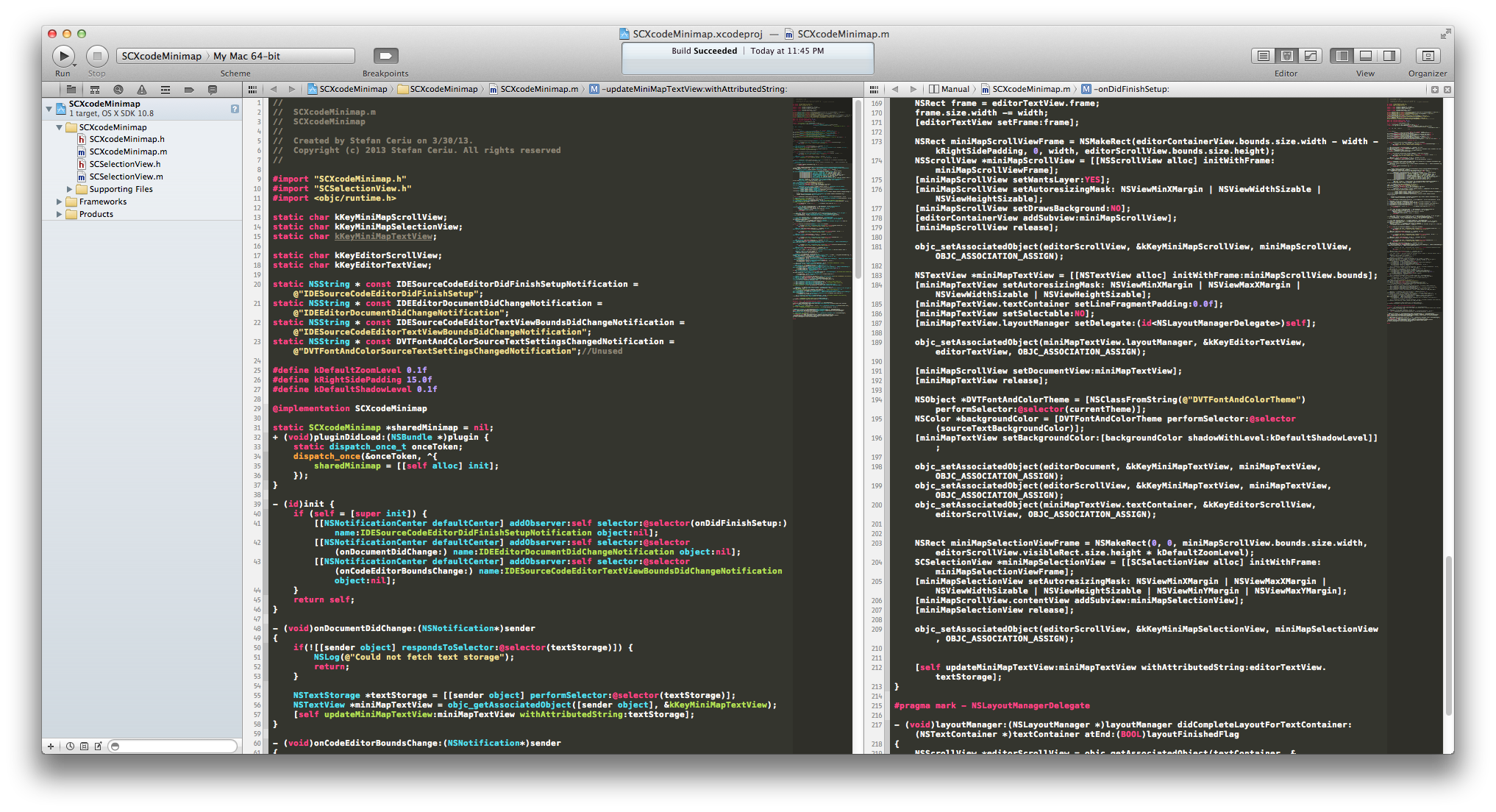Click the #pragma mark NSLayoutManagerDelegate line
This screenshot has width=1496, height=812.
(x=992, y=705)
